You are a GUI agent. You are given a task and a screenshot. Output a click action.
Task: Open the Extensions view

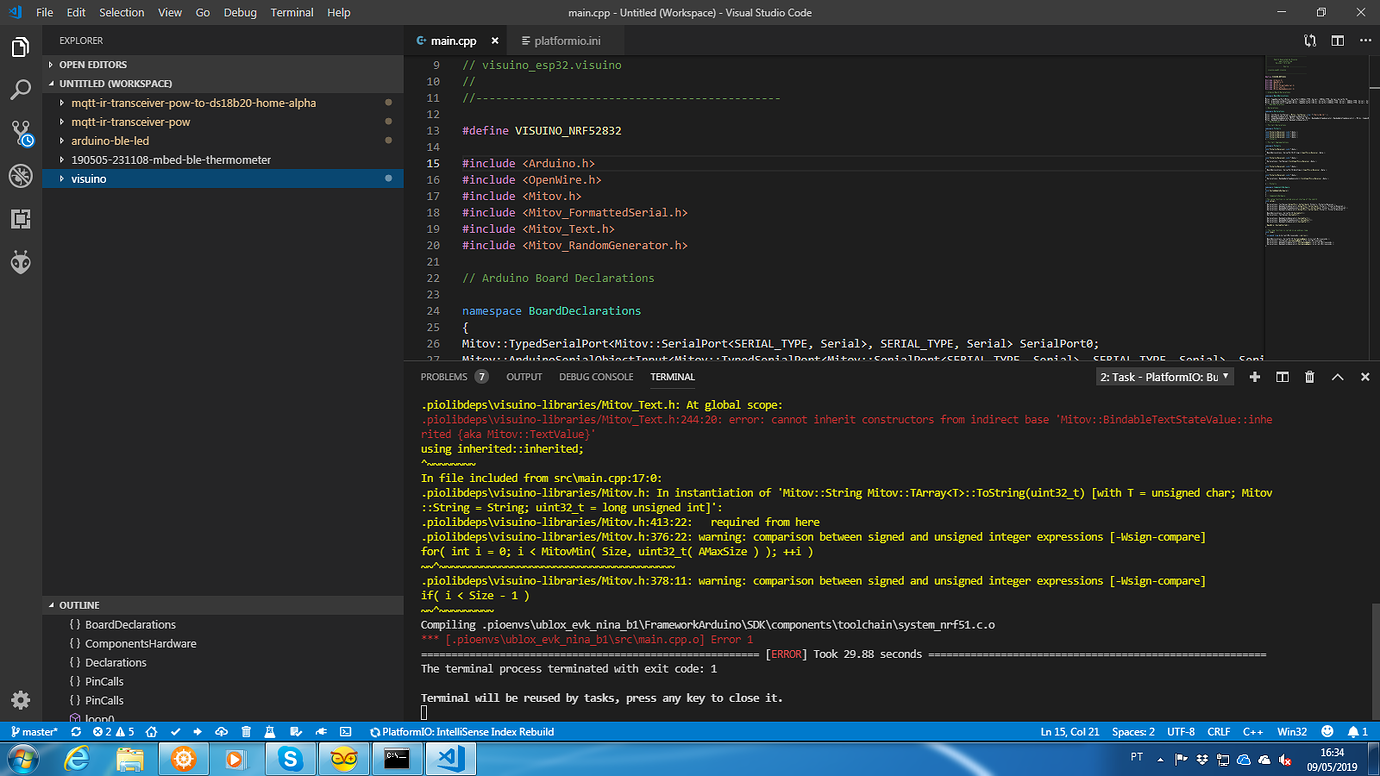point(20,219)
